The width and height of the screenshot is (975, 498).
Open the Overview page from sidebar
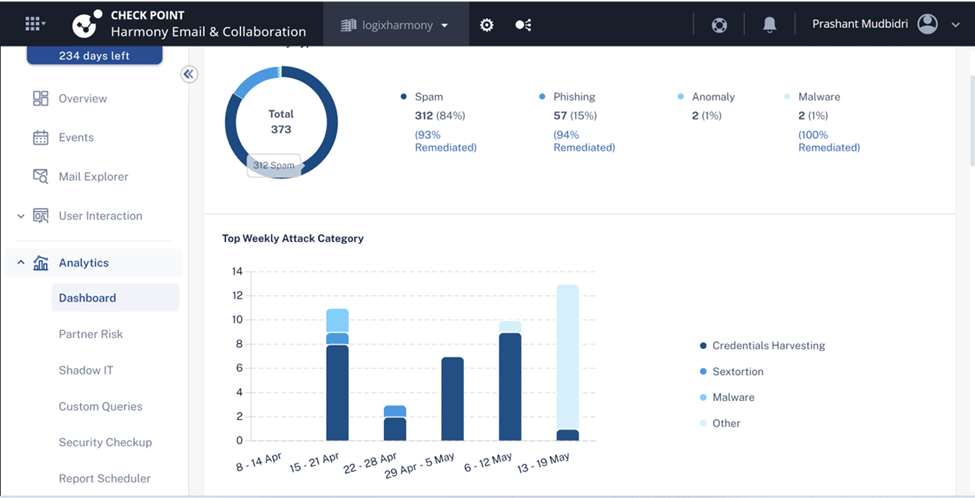point(82,99)
